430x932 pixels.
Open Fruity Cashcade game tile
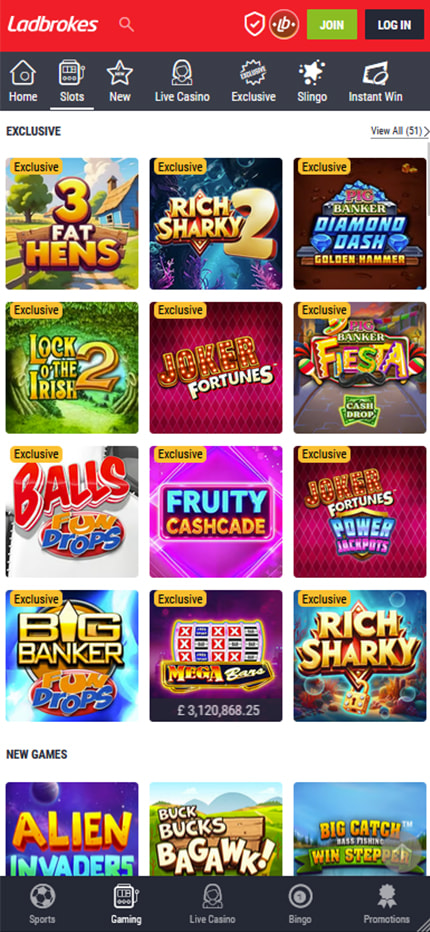click(x=216, y=512)
